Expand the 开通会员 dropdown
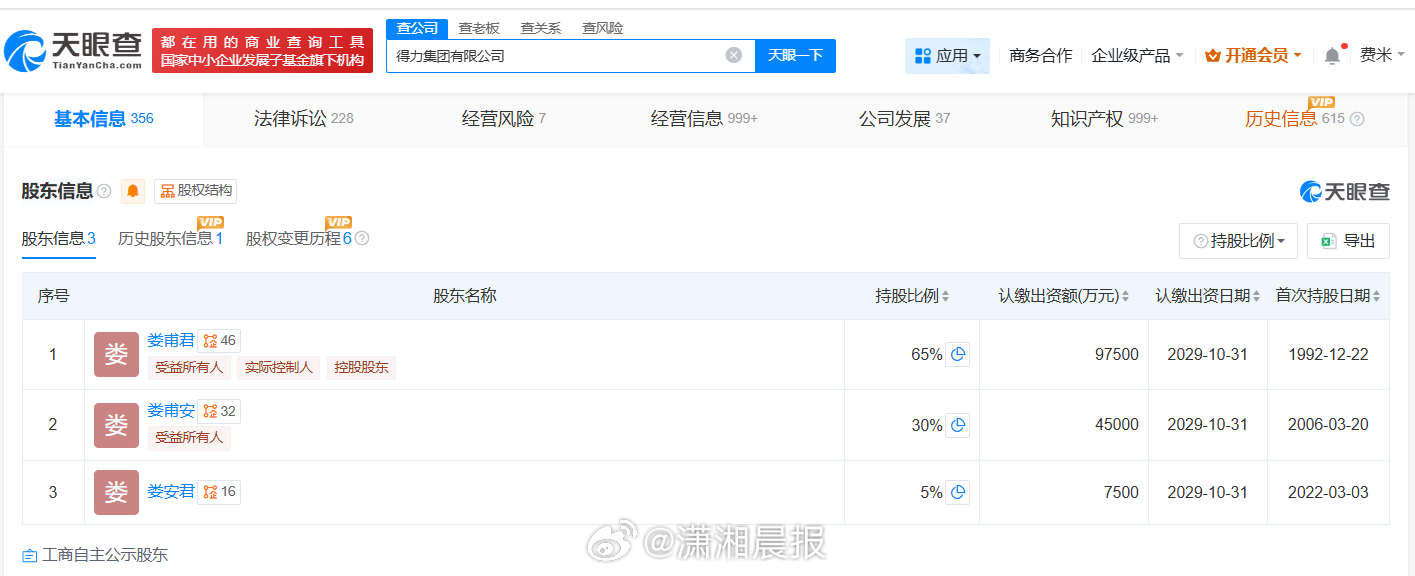Screen dimensions: 1415x576 point(1253,56)
